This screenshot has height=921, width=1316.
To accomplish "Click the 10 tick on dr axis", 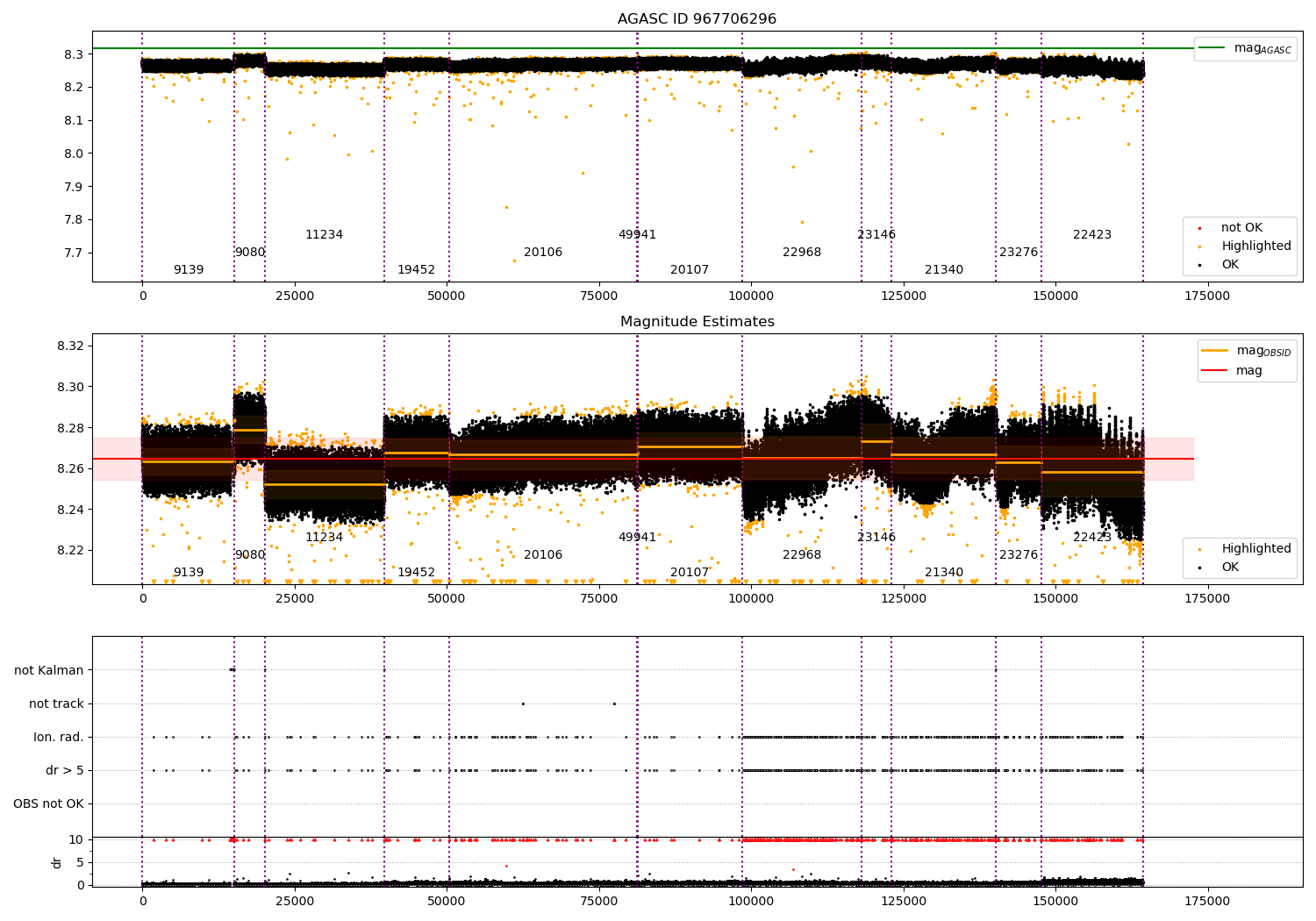I will pyautogui.click(x=77, y=839).
